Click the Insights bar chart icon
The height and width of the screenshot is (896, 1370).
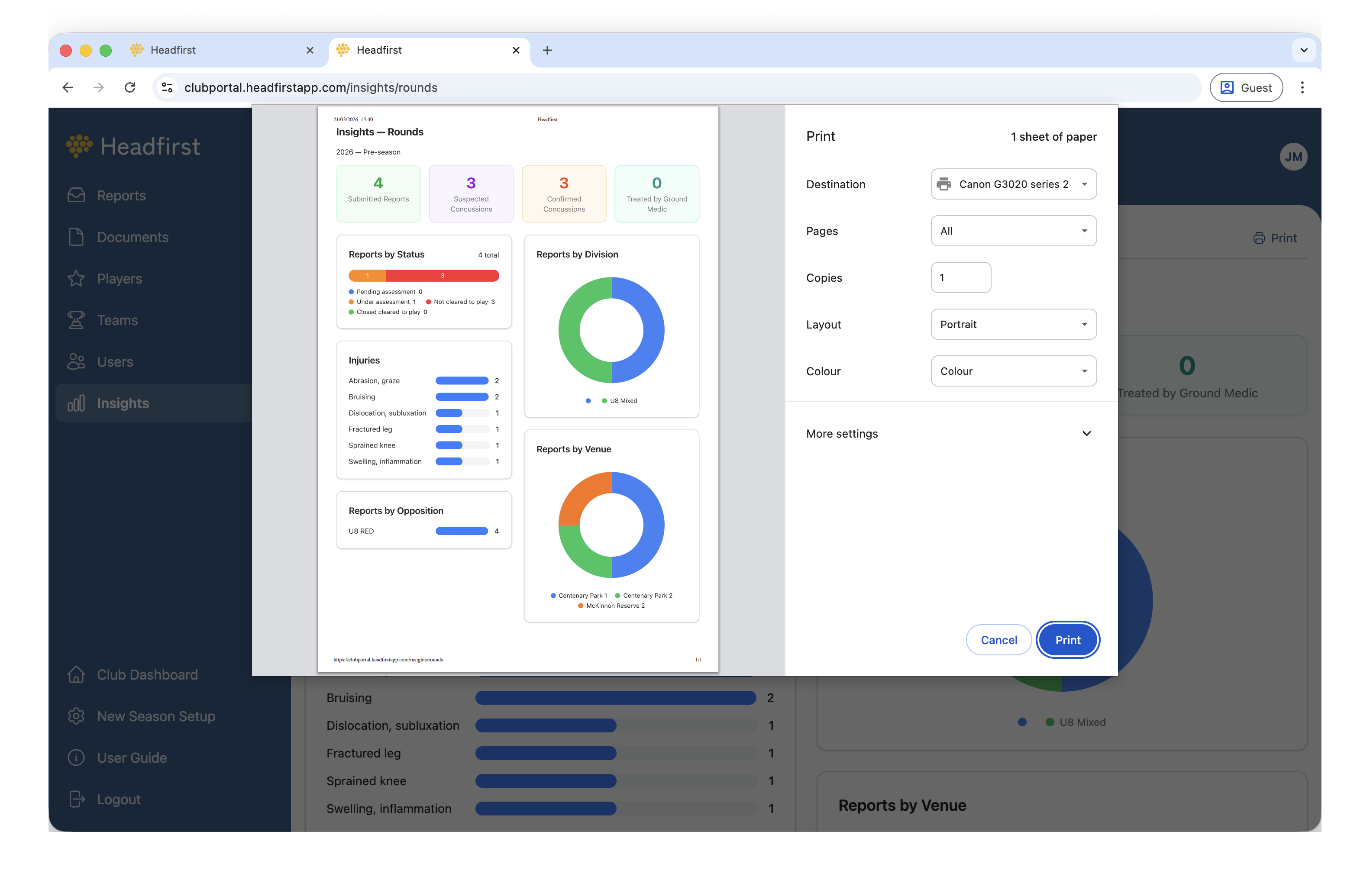click(76, 403)
